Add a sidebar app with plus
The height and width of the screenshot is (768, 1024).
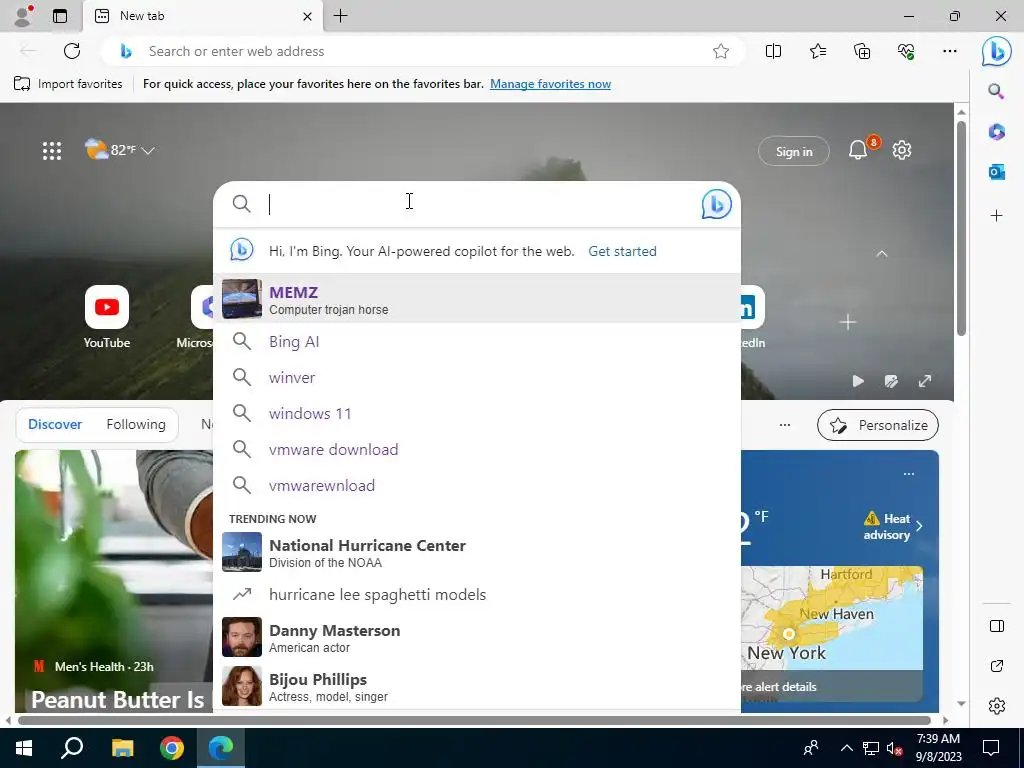996,216
